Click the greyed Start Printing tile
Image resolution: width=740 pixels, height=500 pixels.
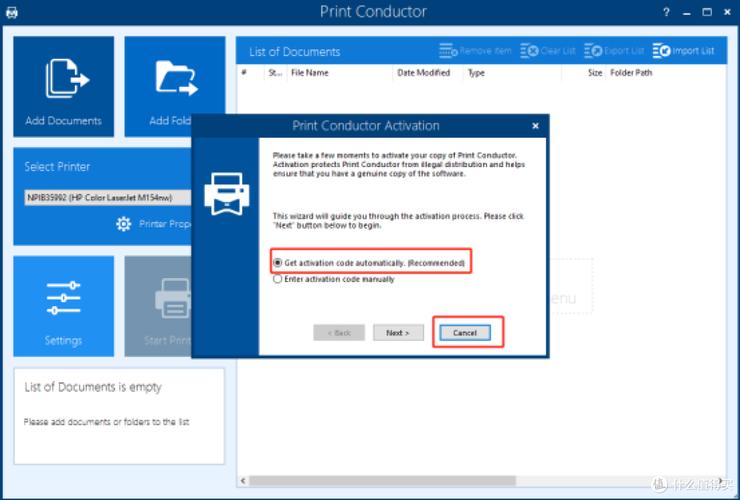(158, 306)
